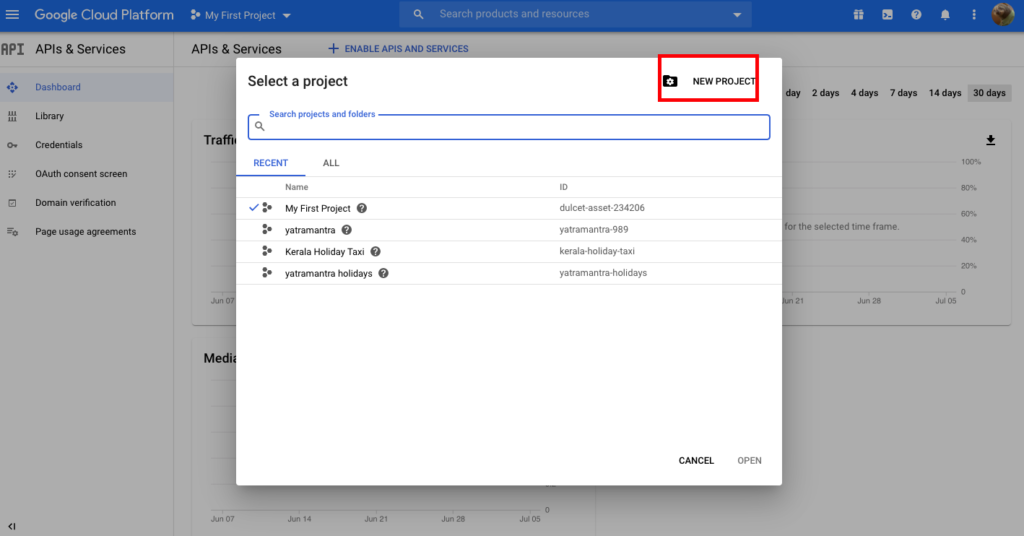Click the OAuth consent screen icon
Image resolution: width=1024 pixels, height=536 pixels.
coord(12,174)
